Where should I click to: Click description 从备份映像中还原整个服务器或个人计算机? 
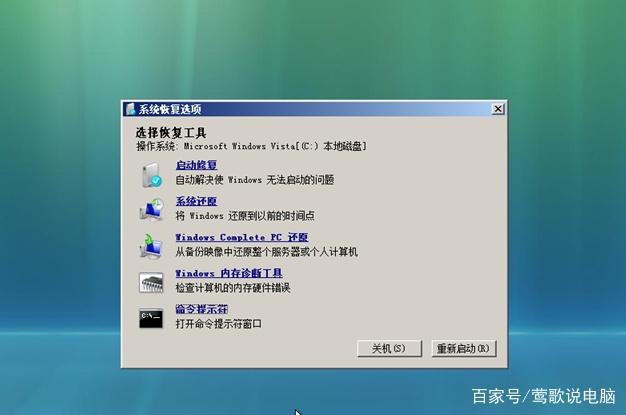[x=267, y=252]
